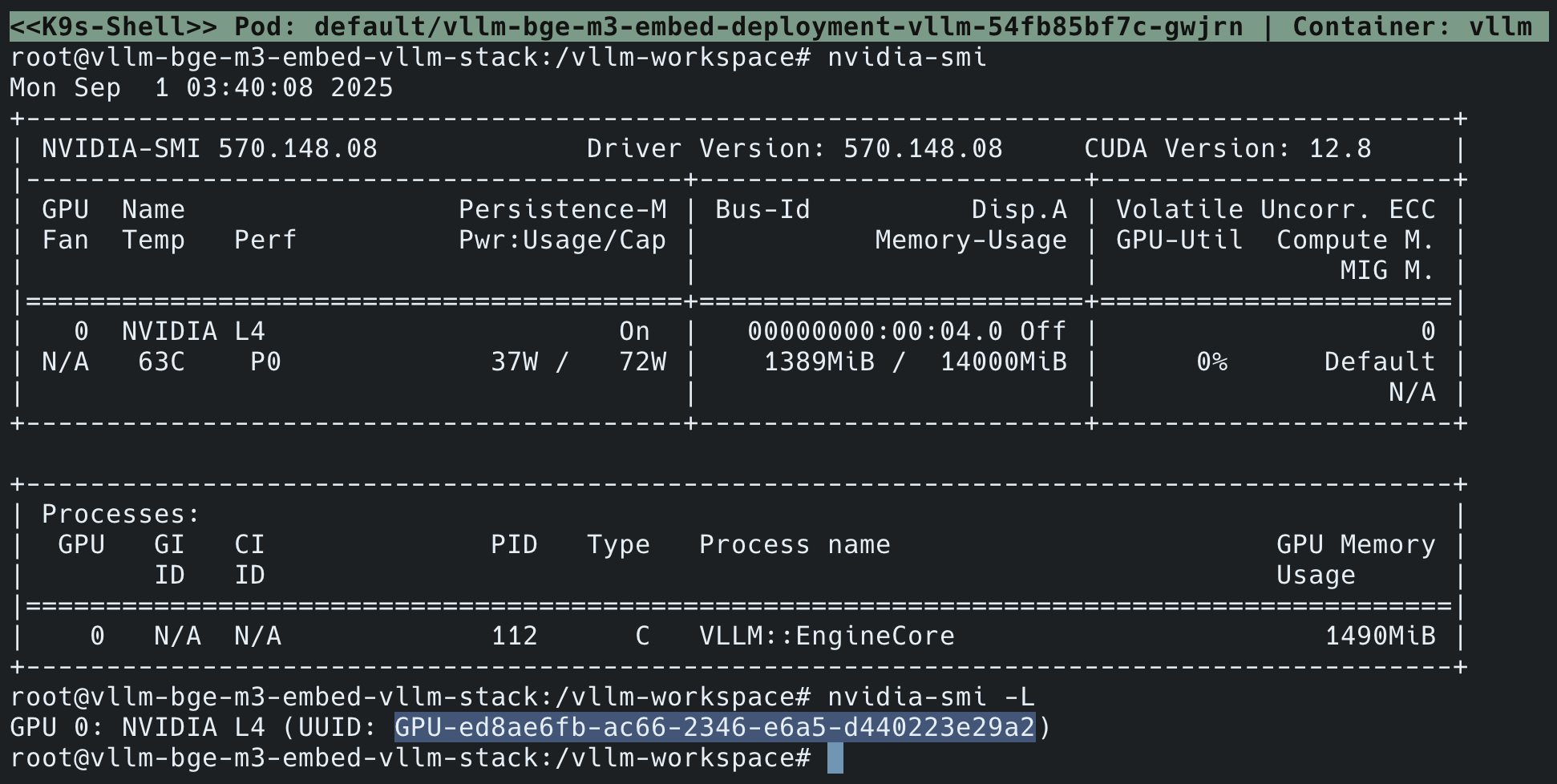Click 'NVIDIA-SMI 570.148.08' version text
This screenshot has width=1557, height=784.
[209, 149]
